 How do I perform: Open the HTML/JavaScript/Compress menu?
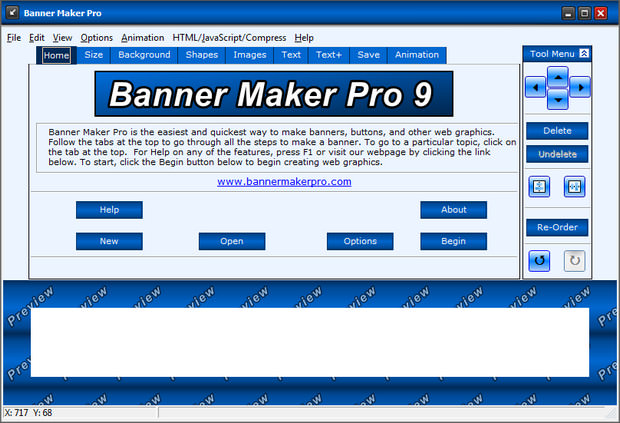tap(229, 38)
